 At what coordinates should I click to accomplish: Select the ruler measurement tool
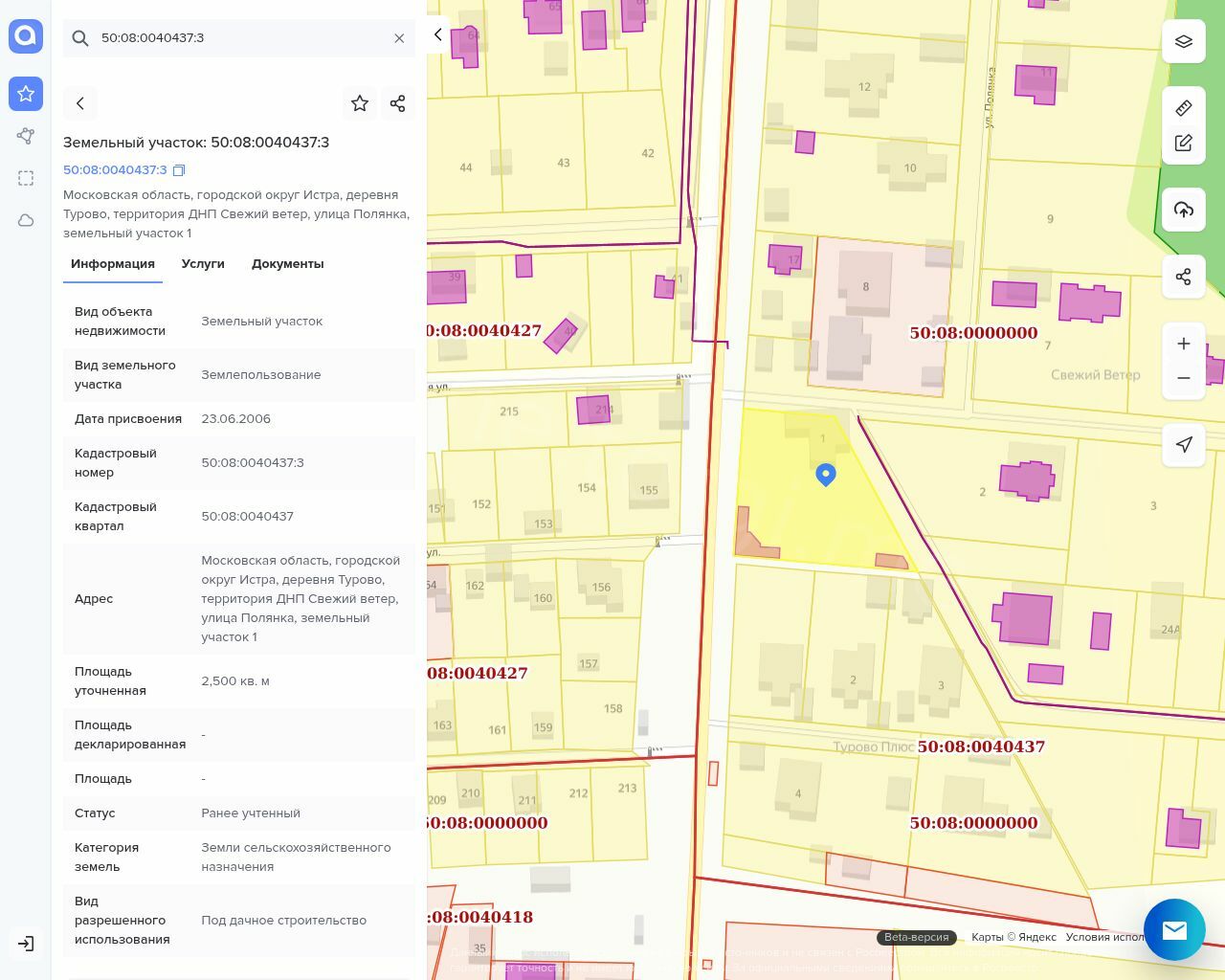tap(1184, 108)
